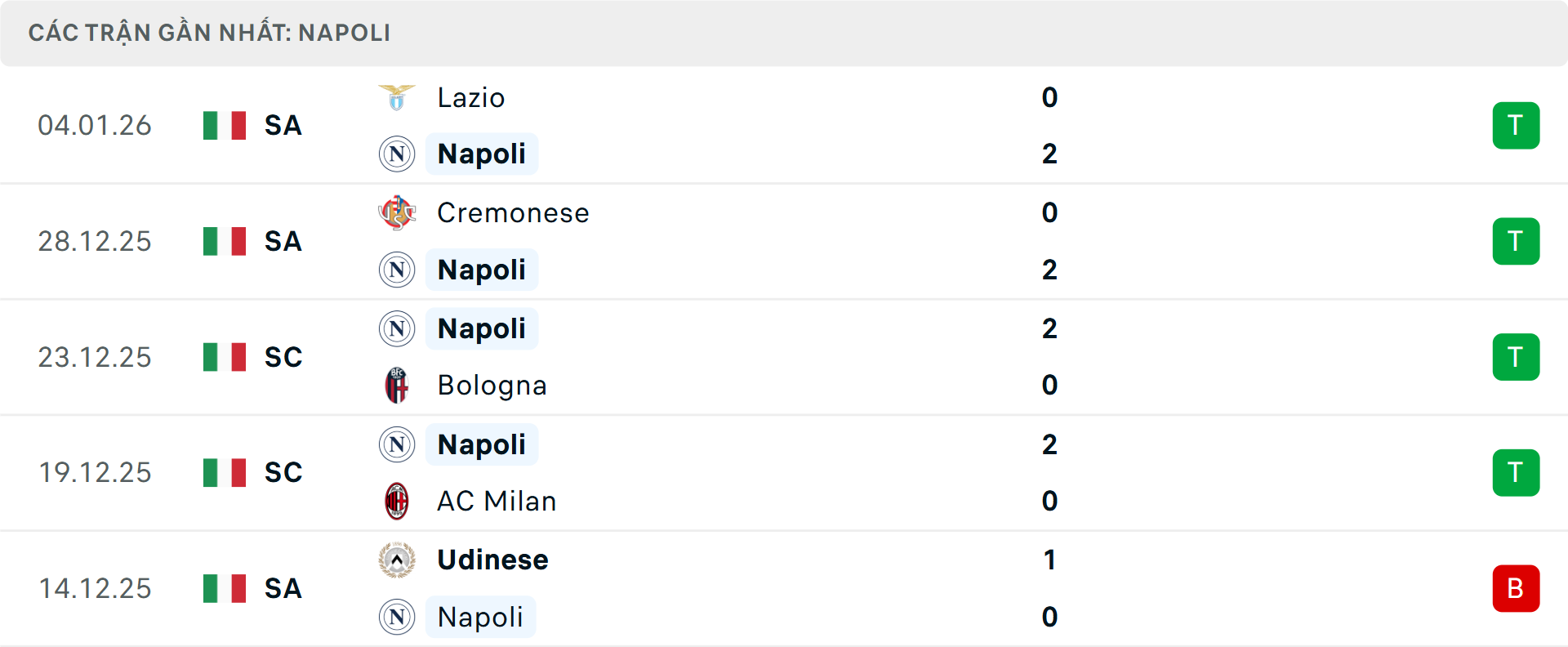This screenshot has height=647, width=1568.
Task: Open the highlighted Napoli team link
Action: [x=482, y=154]
